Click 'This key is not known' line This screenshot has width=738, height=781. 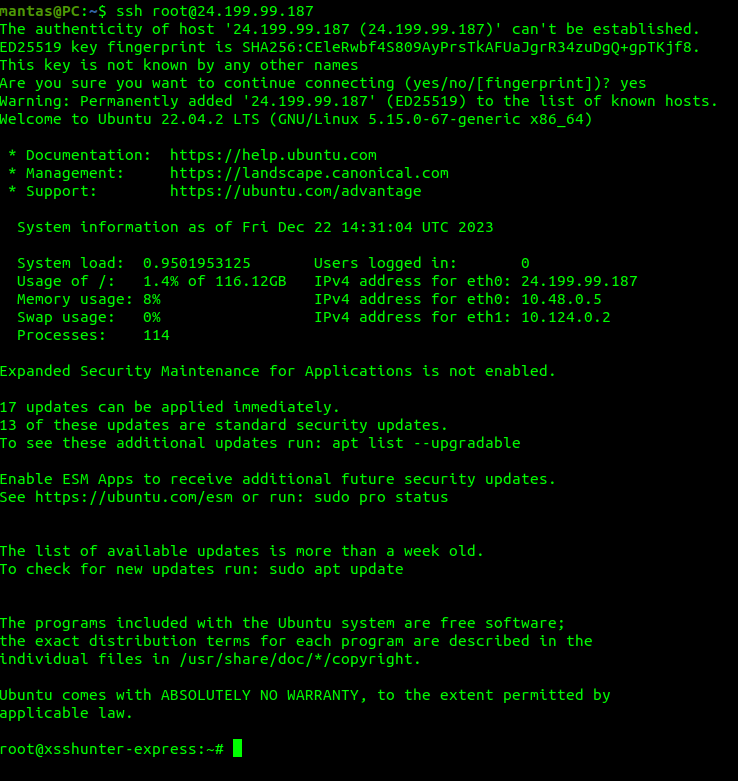(x=179, y=65)
